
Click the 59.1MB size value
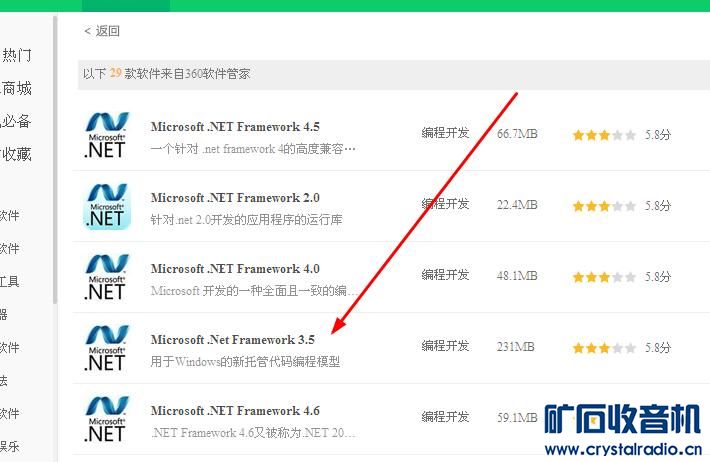(517, 418)
